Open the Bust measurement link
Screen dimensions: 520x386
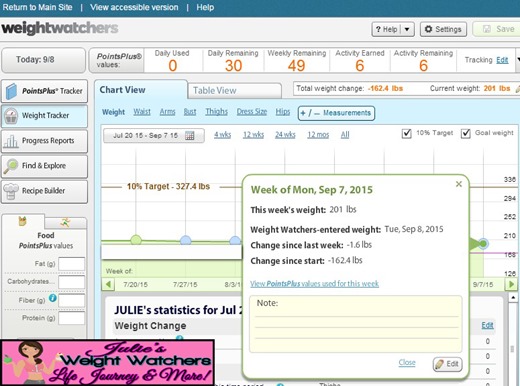point(190,112)
